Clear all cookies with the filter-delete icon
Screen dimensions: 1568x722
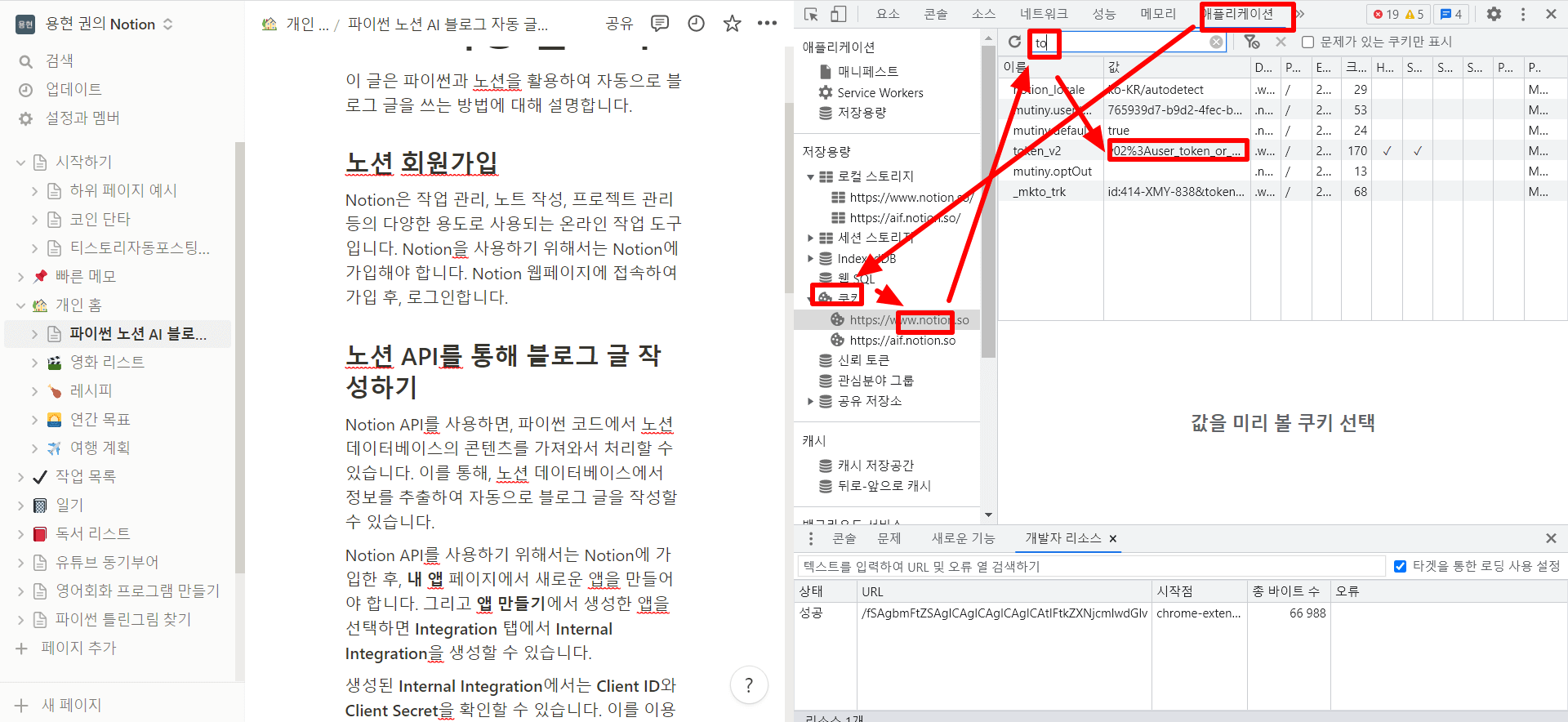point(1252,42)
